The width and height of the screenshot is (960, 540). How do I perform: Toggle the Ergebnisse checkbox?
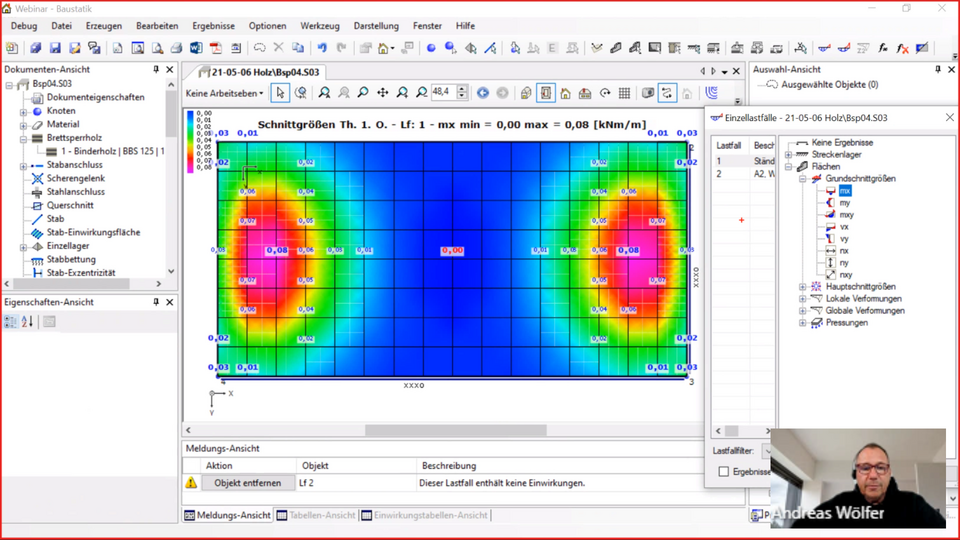point(723,471)
